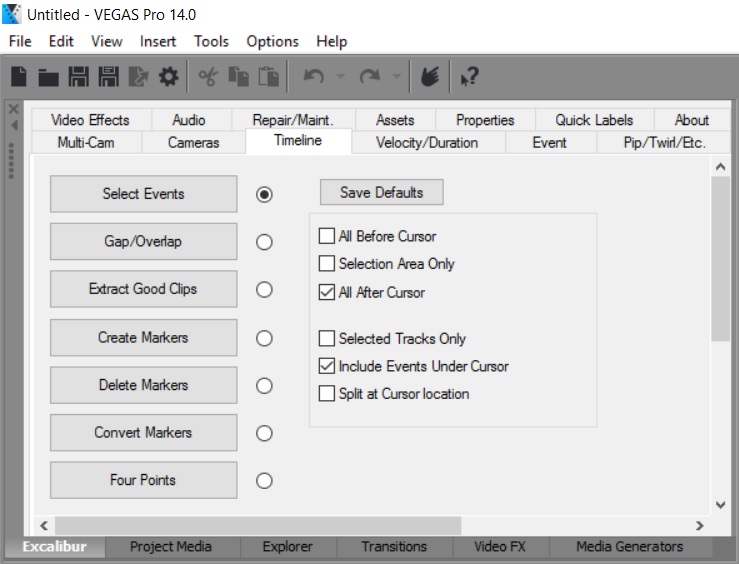The height and width of the screenshot is (564, 739).
Task: Click the What's This help icon
Action: pos(468,77)
